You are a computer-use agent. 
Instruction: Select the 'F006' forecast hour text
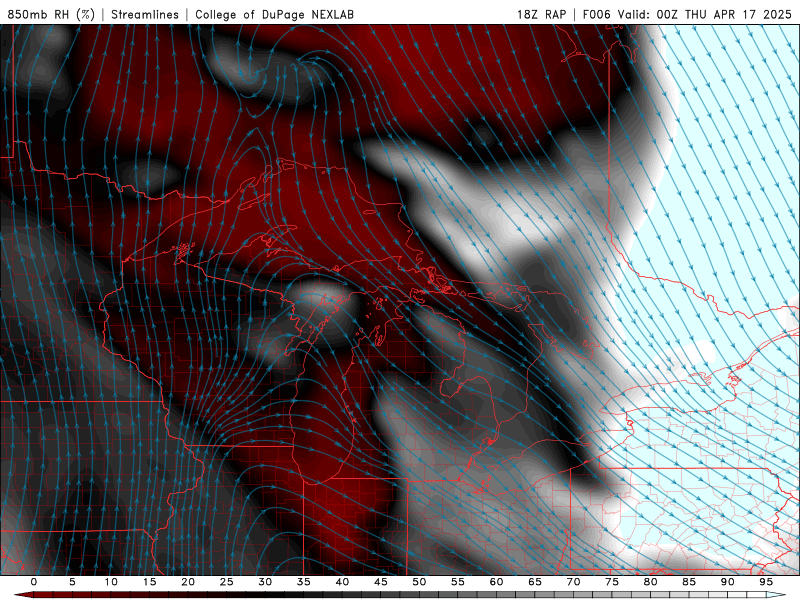point(596,14)
